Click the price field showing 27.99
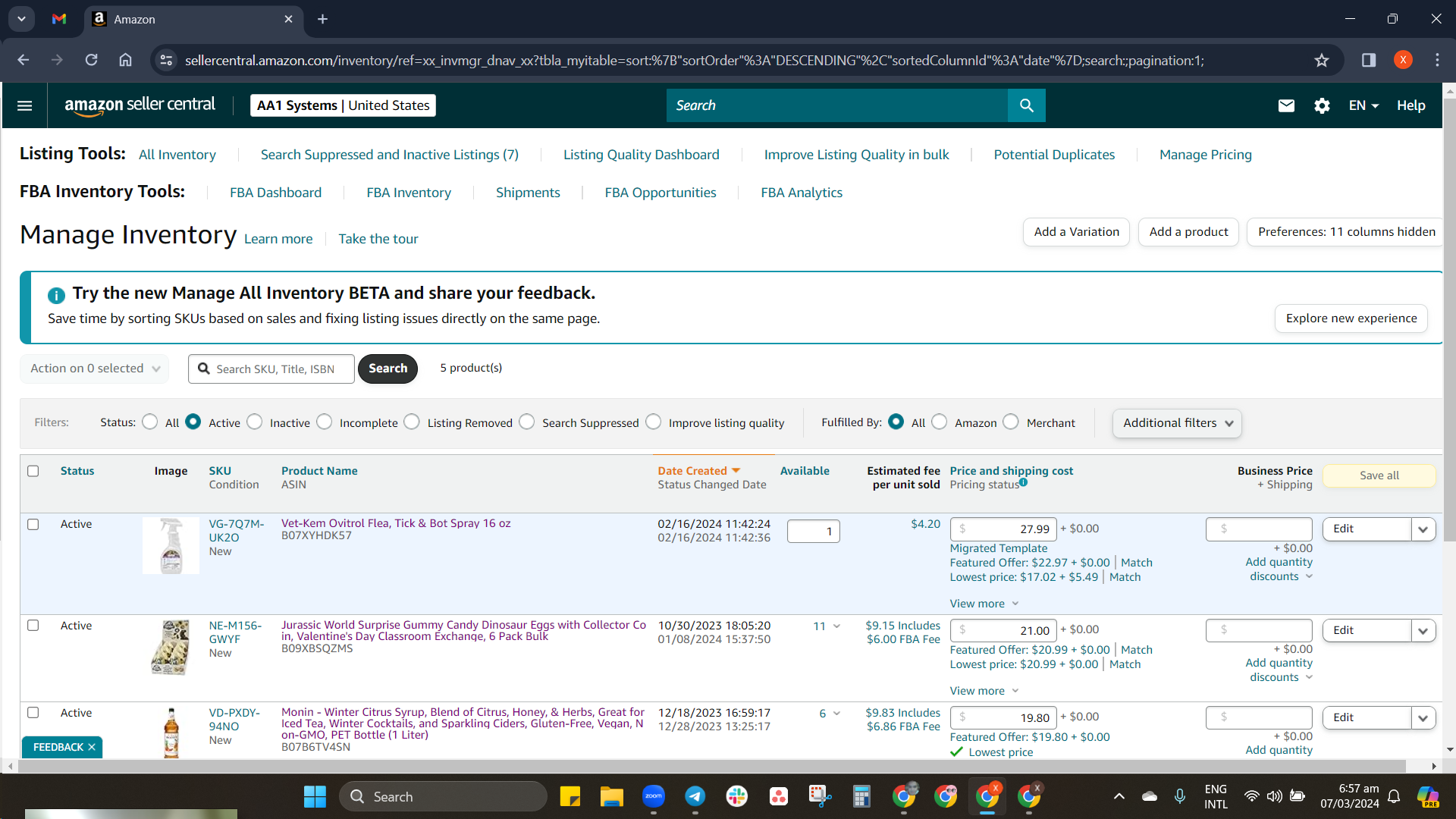This screenshot has height=819, width=1456. (1003, 529)
